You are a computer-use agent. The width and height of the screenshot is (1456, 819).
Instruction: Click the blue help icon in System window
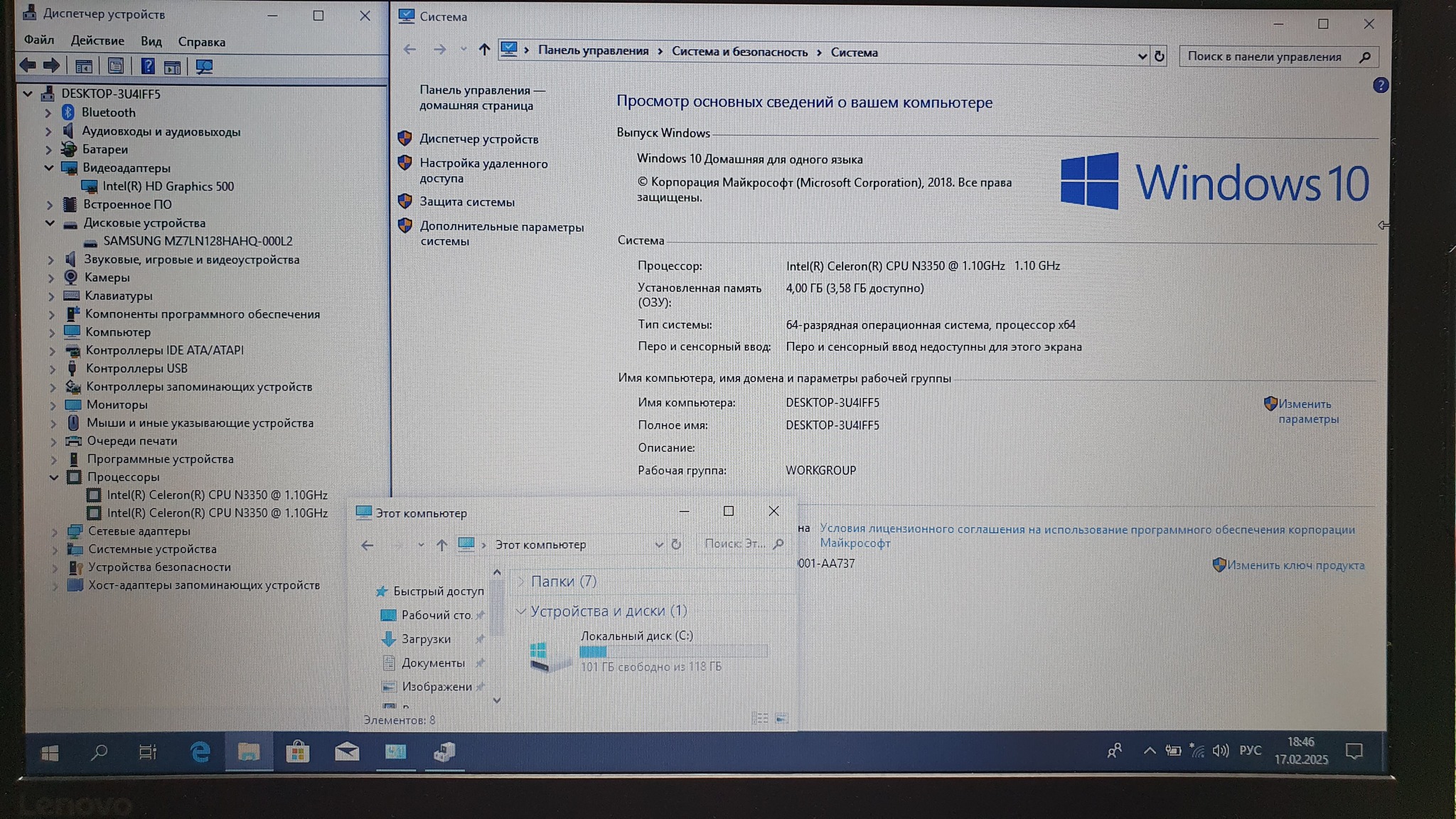[x=1380, y=85]
